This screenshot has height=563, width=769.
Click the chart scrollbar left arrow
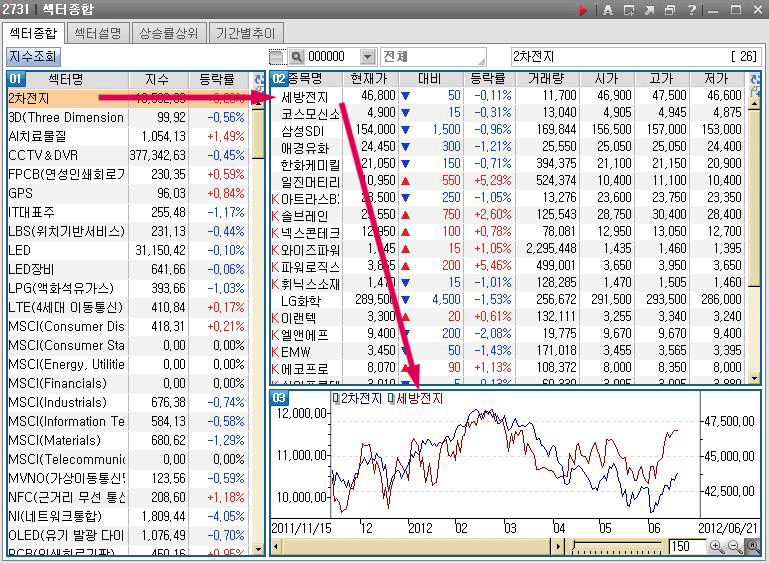pyautogui.click(x=276, y=546)
